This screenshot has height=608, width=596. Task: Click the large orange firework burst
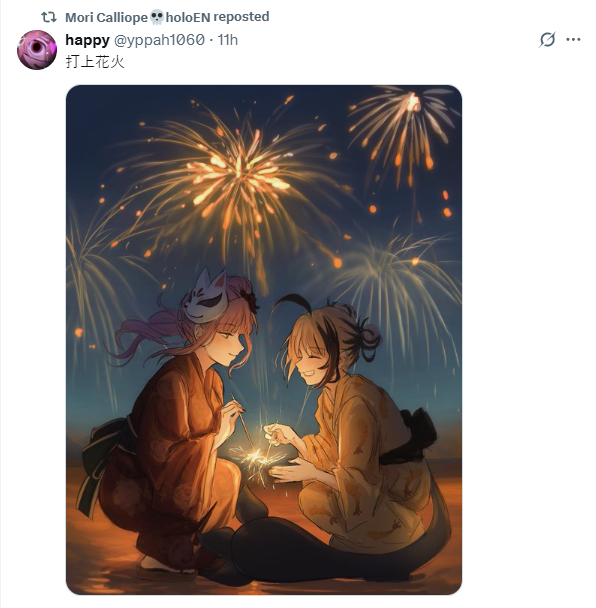tap(239, 173)
